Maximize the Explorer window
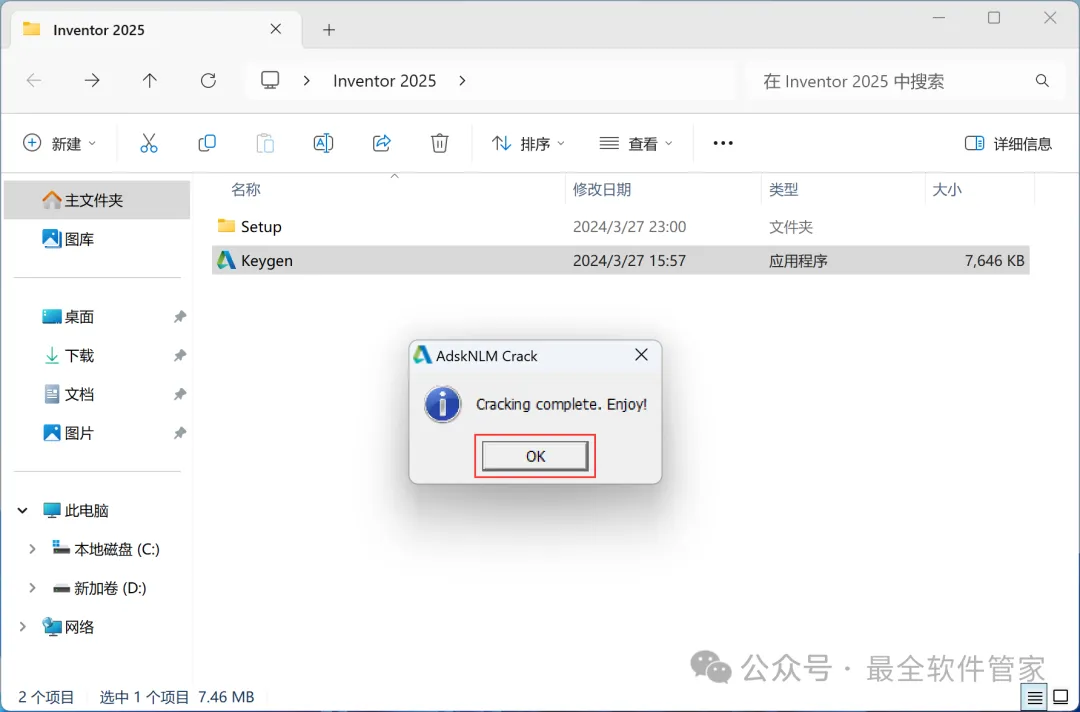1080x712 pixels. coord(994,18)
